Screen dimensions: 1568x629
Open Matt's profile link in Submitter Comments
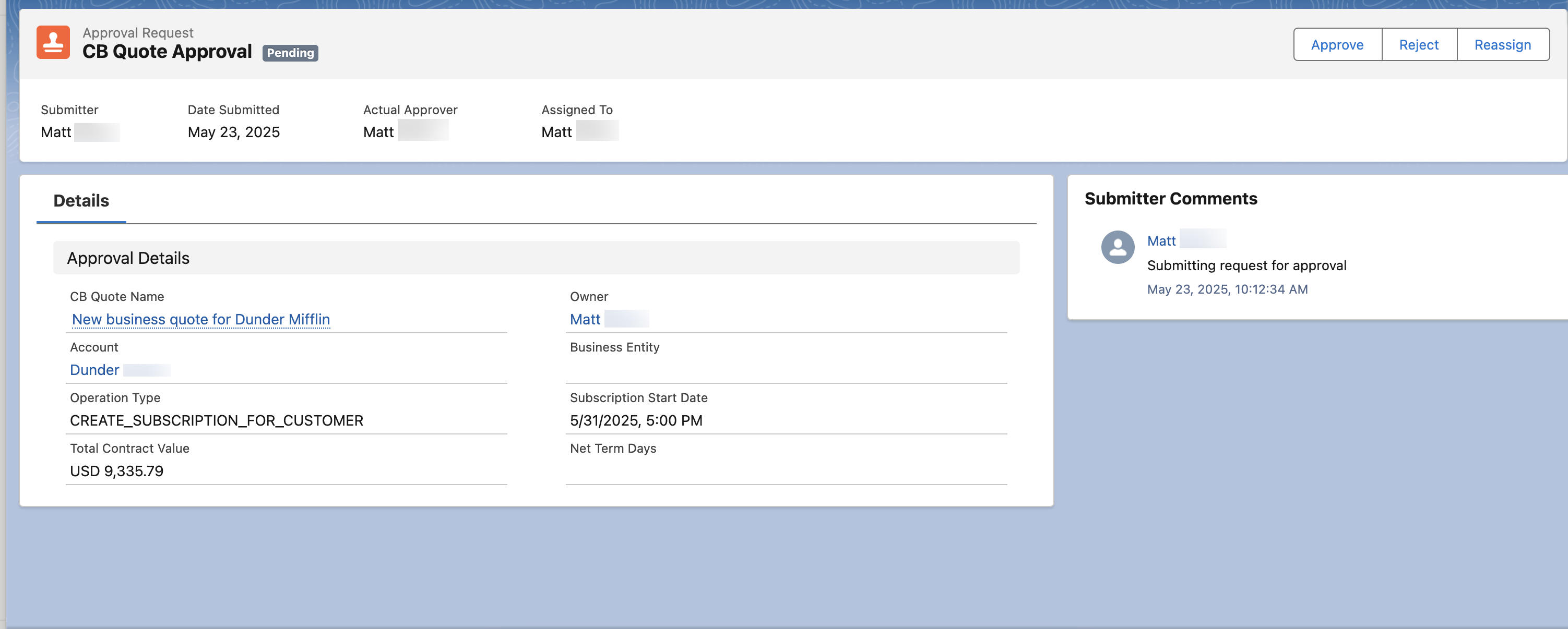pos(1161,240)
